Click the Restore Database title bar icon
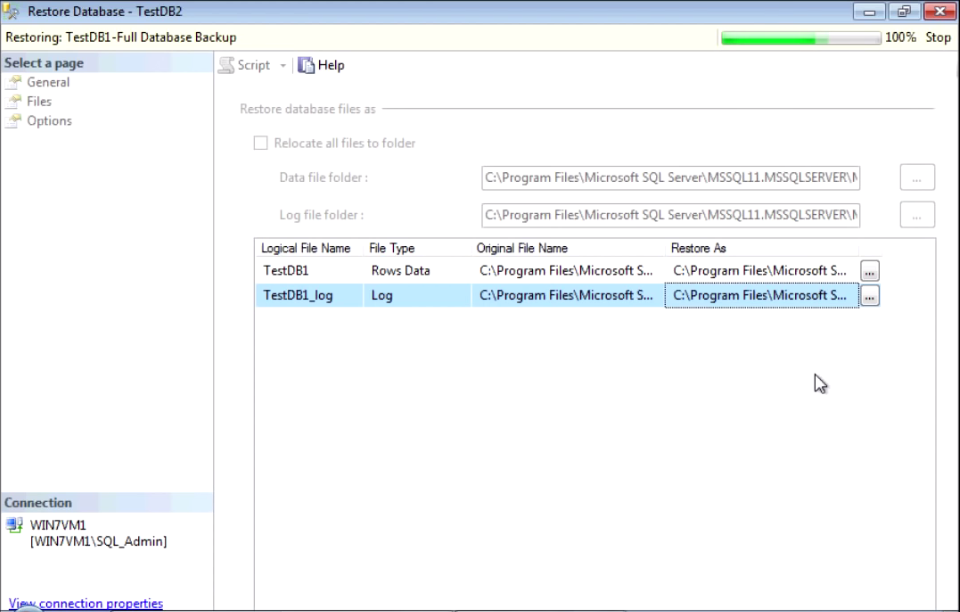Screen dimensions: 960x612 click(12, 11)
